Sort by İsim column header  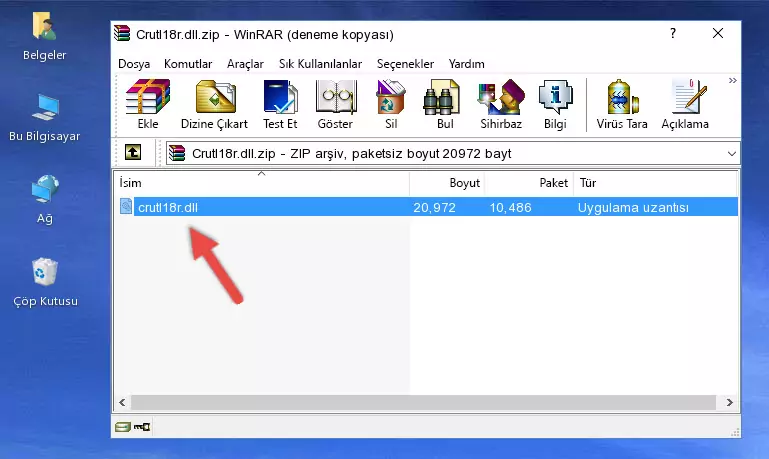(262, 182)
